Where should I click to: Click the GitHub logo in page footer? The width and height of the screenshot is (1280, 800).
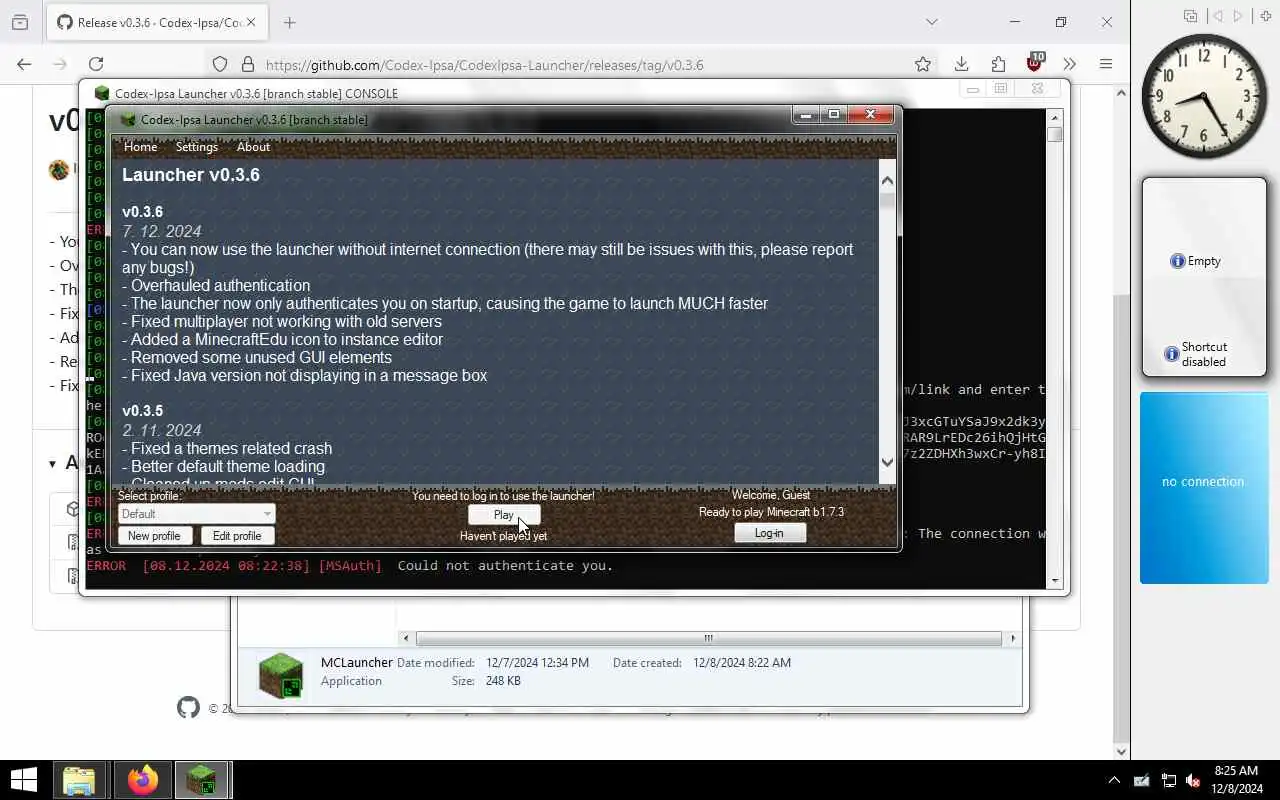pyautogui.click(x=188, y=708)
